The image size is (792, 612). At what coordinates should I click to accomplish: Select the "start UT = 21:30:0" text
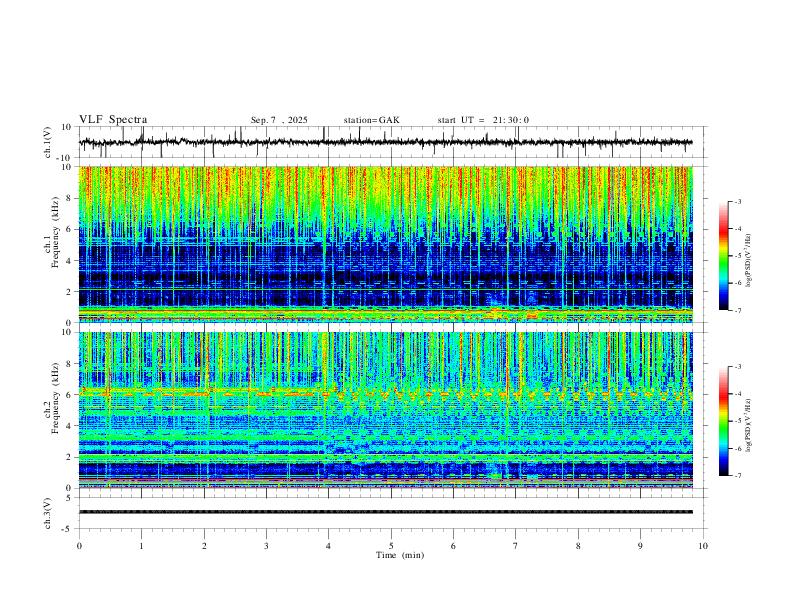(x=483, y=120)
